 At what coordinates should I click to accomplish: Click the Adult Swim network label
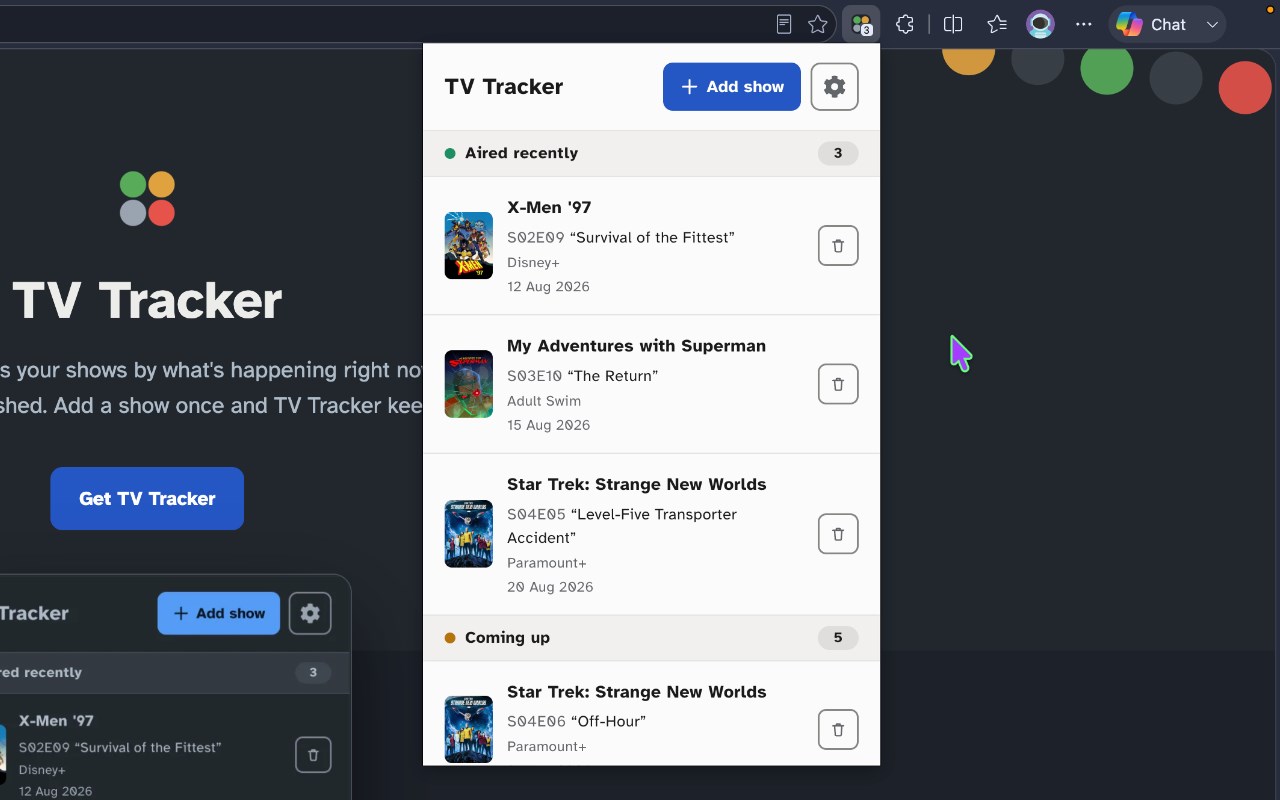coord(544,401)
